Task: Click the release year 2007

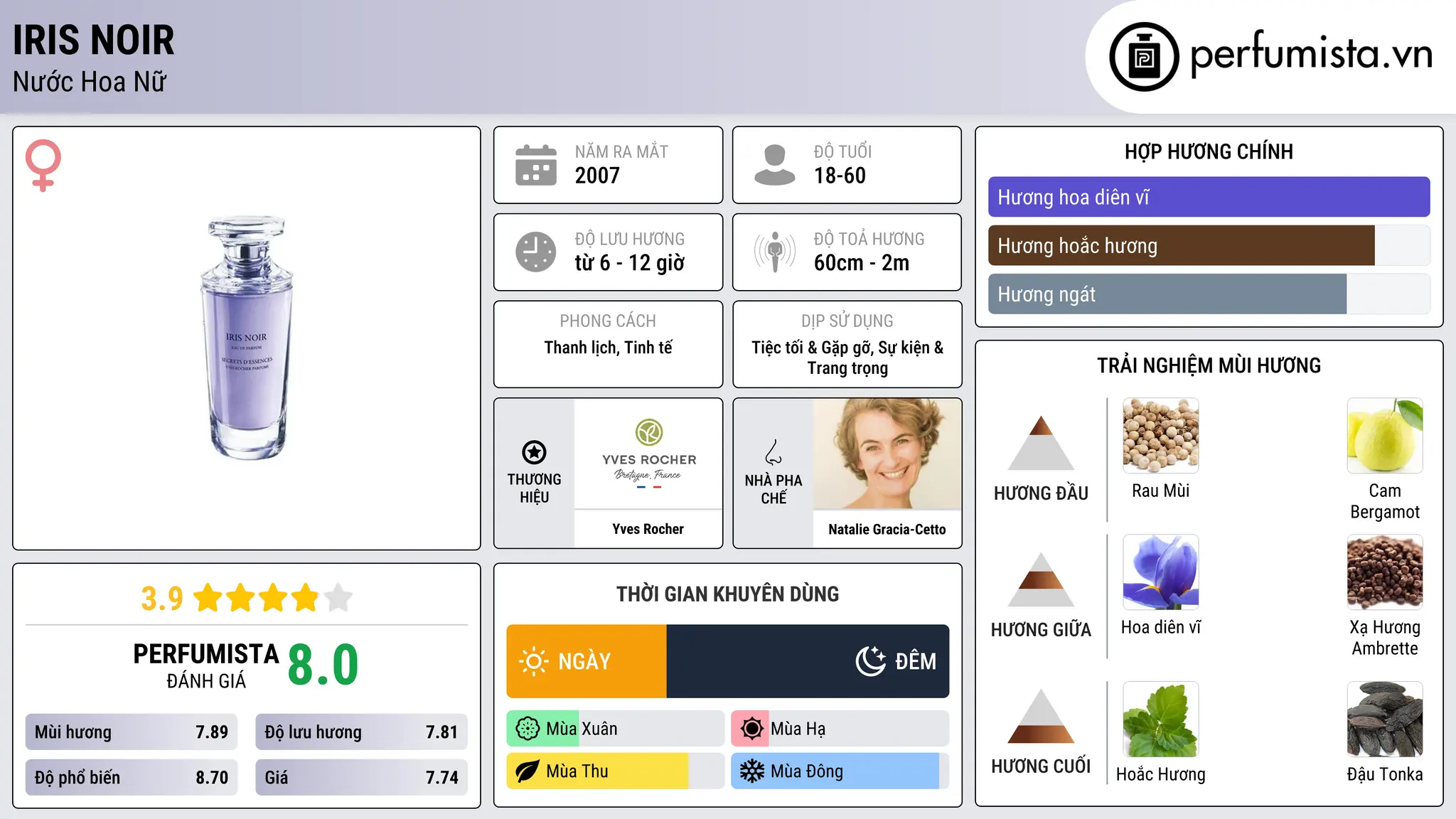Action: tap(597, 176)
